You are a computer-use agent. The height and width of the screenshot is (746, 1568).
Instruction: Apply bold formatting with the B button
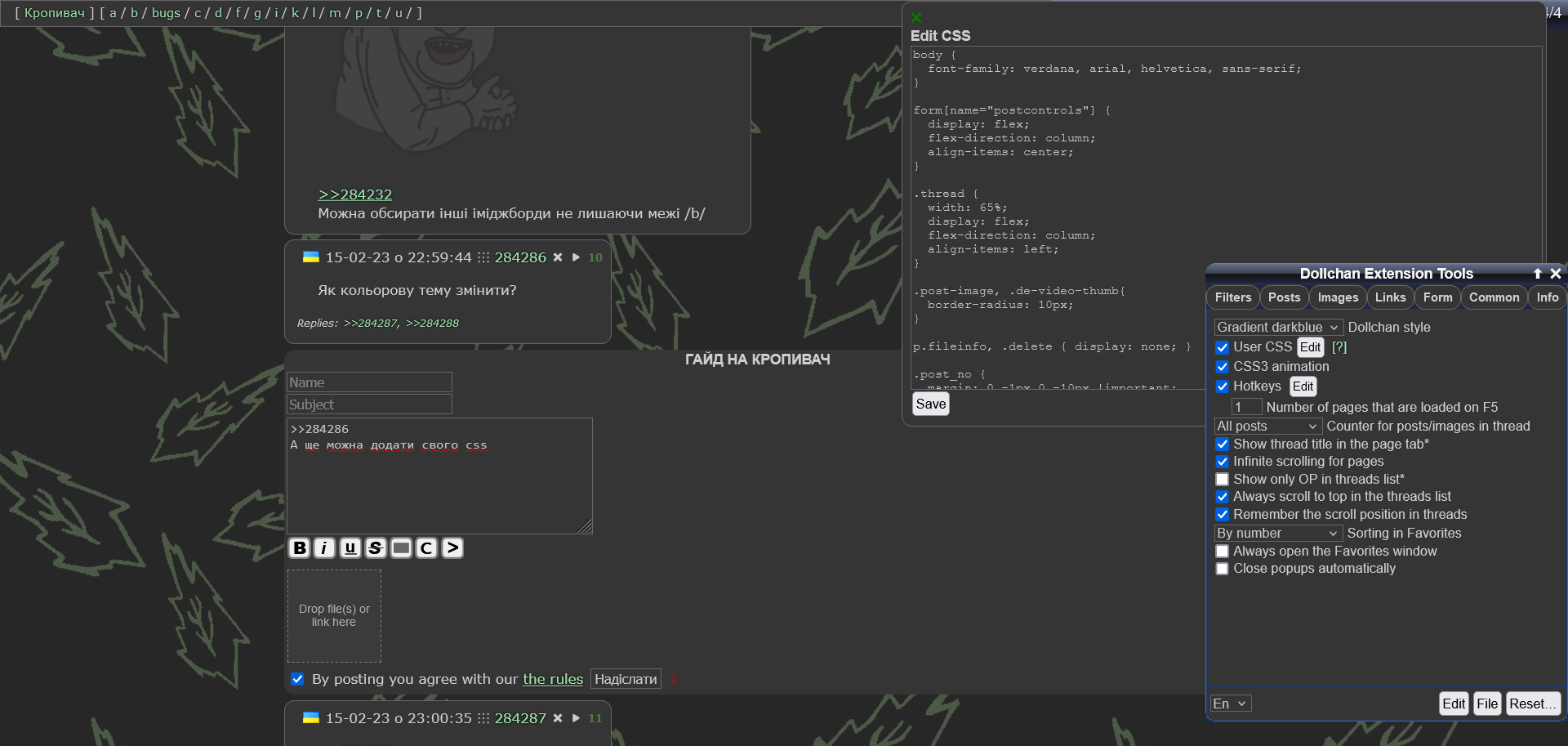(x=300, y=548)
